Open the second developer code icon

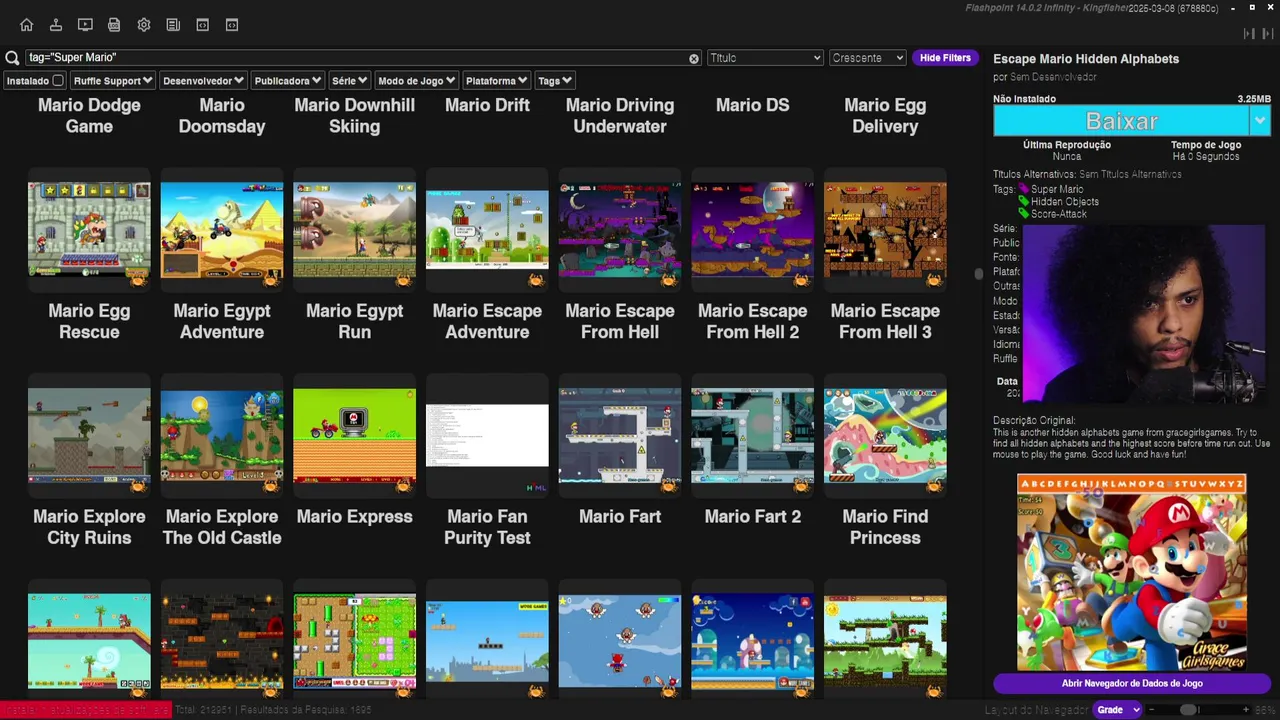click(x=232, y=25)
